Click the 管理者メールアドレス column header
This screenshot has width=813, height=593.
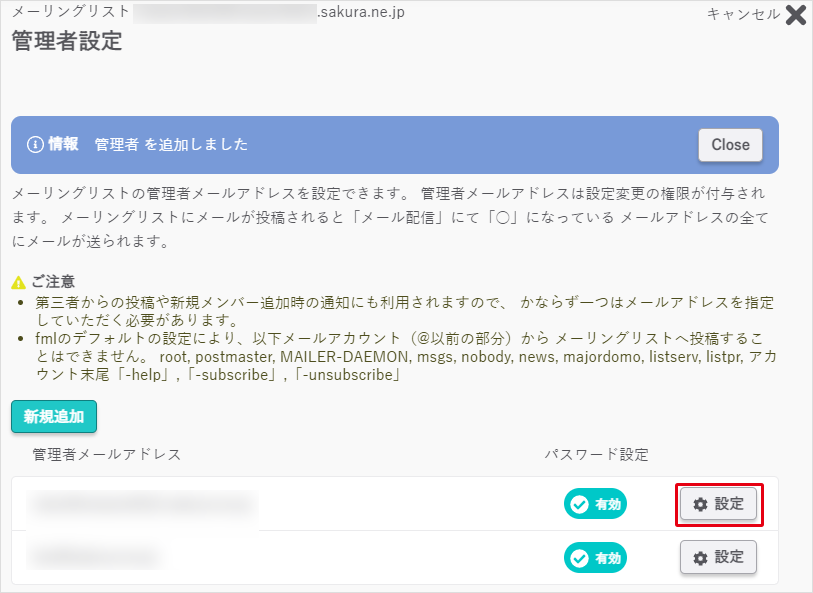tap(107, 454)
